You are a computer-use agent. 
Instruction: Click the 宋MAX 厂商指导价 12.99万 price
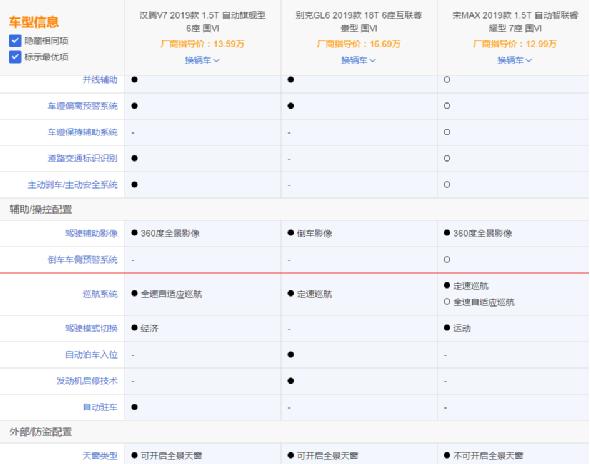[x=515, y=44]
